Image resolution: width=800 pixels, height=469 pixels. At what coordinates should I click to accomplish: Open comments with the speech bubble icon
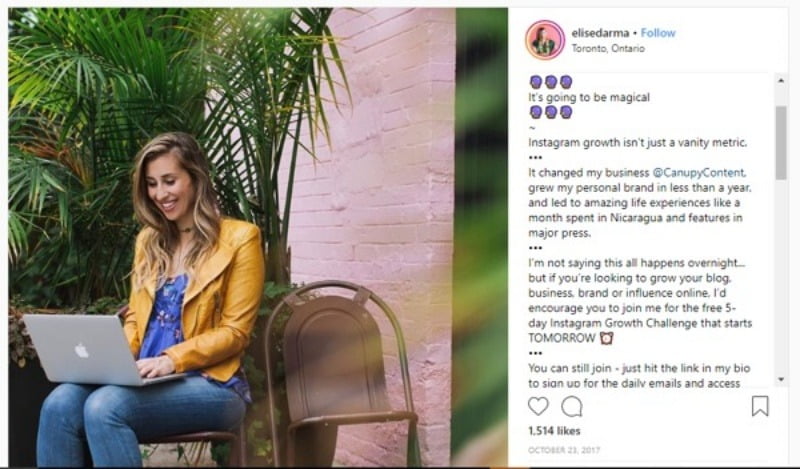tap(572, 406)
